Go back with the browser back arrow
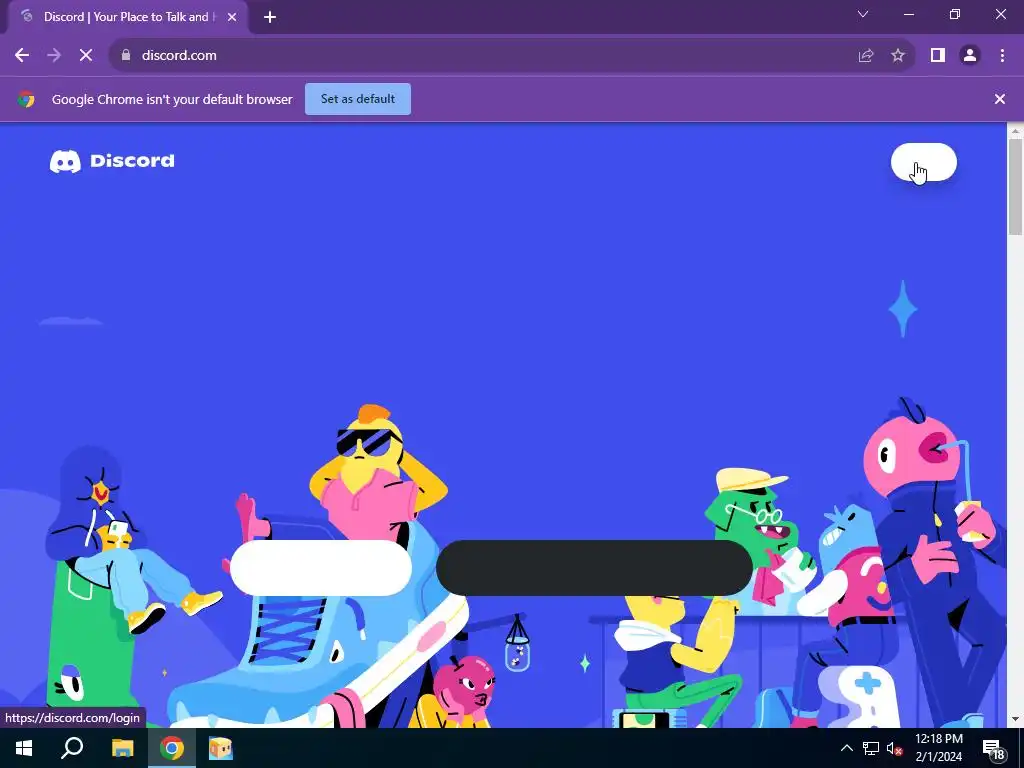 (x=22, y=56)
